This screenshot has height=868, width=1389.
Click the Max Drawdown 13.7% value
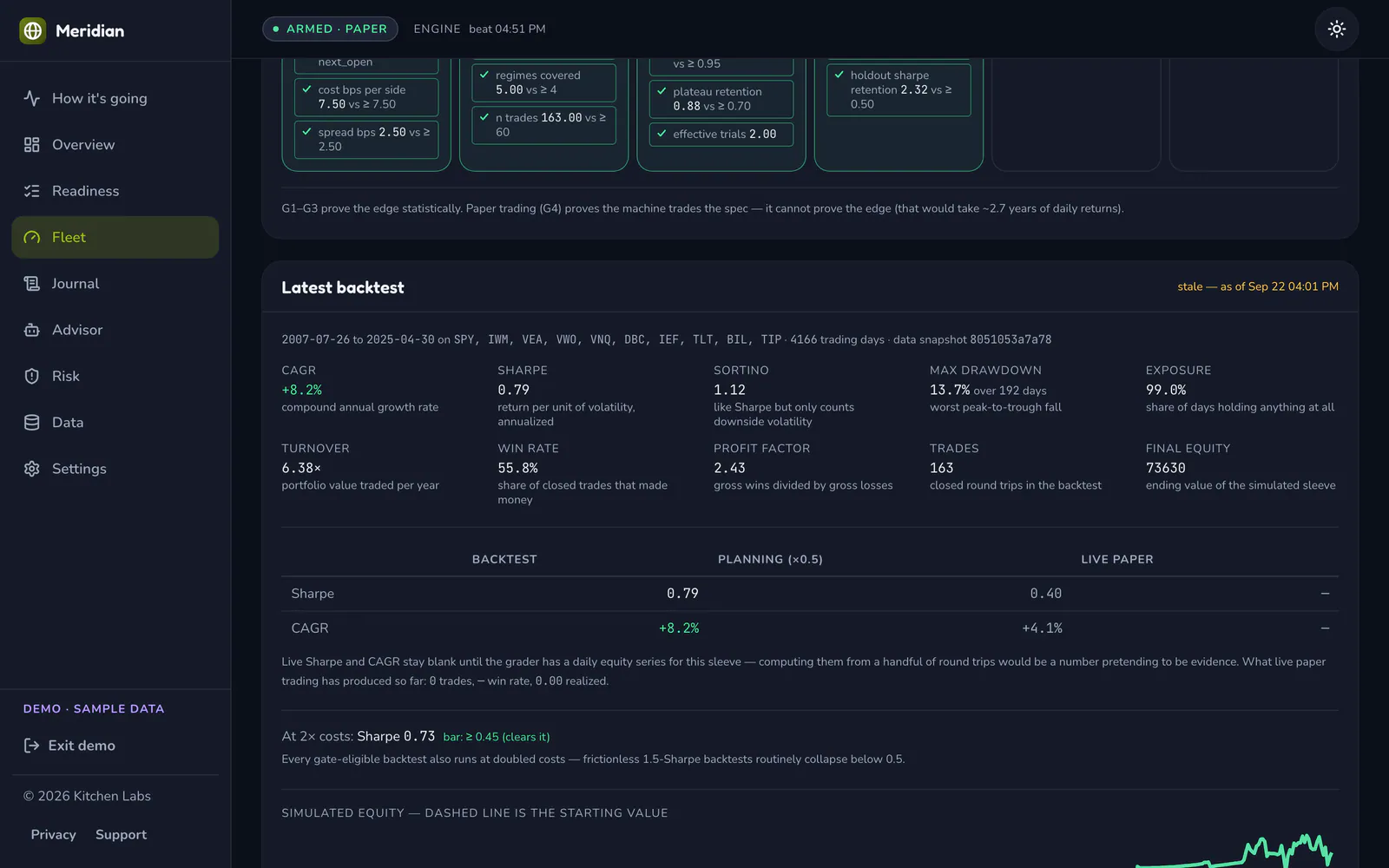950,390
